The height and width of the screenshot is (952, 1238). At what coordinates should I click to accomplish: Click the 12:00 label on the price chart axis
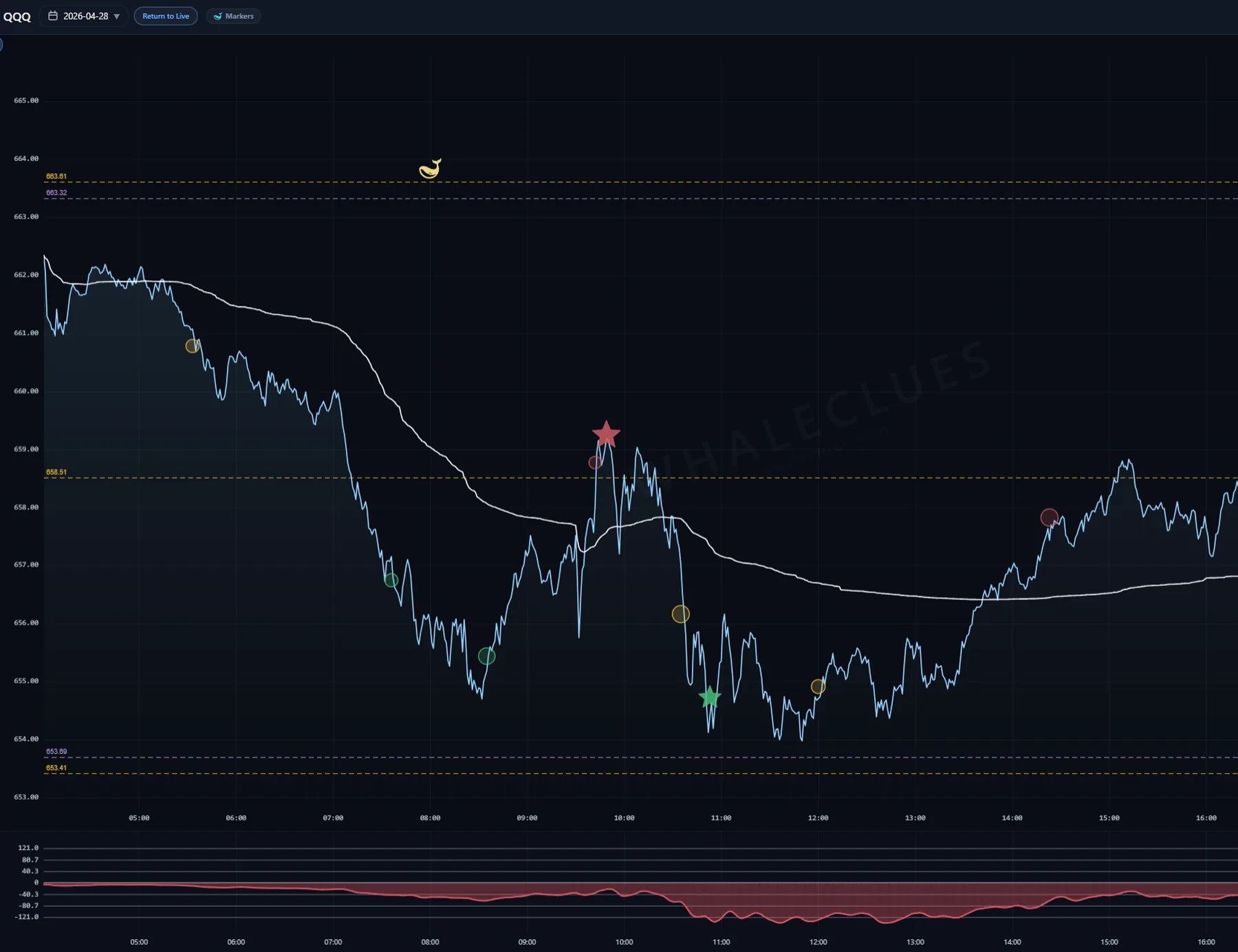click(x=818, y=818)
